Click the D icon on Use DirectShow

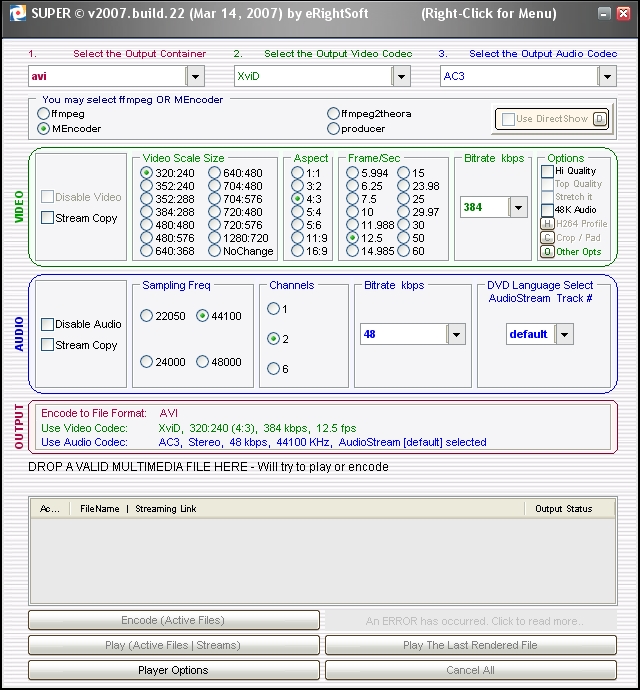coord(600,119)
